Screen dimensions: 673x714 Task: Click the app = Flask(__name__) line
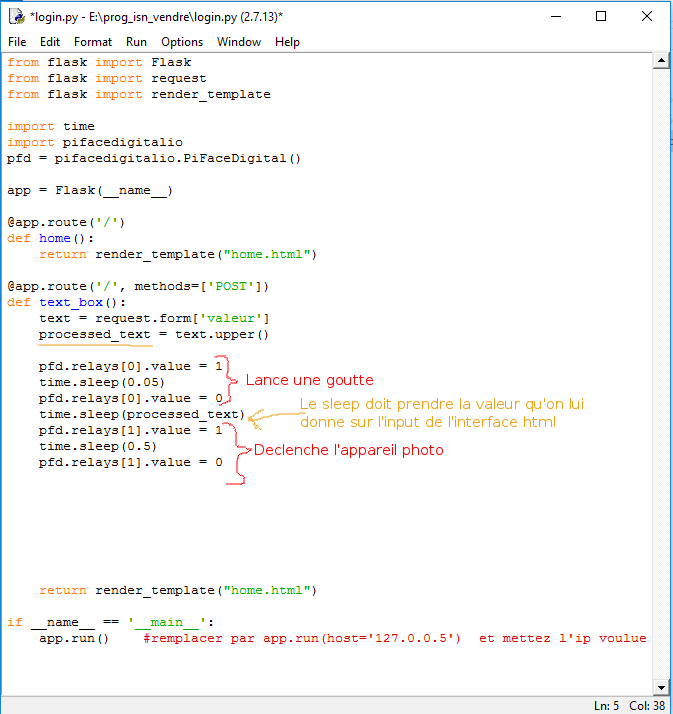click(90, 190)
